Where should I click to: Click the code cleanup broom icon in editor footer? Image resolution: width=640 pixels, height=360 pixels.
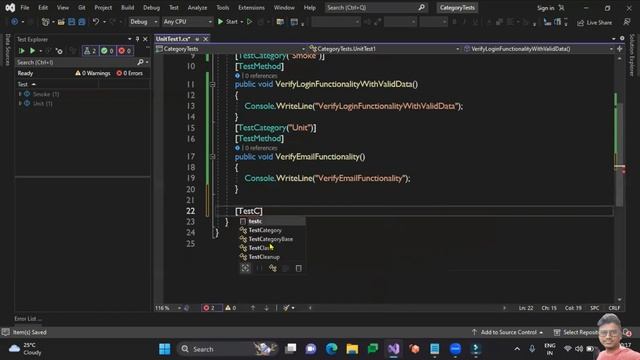pos(286,308)
